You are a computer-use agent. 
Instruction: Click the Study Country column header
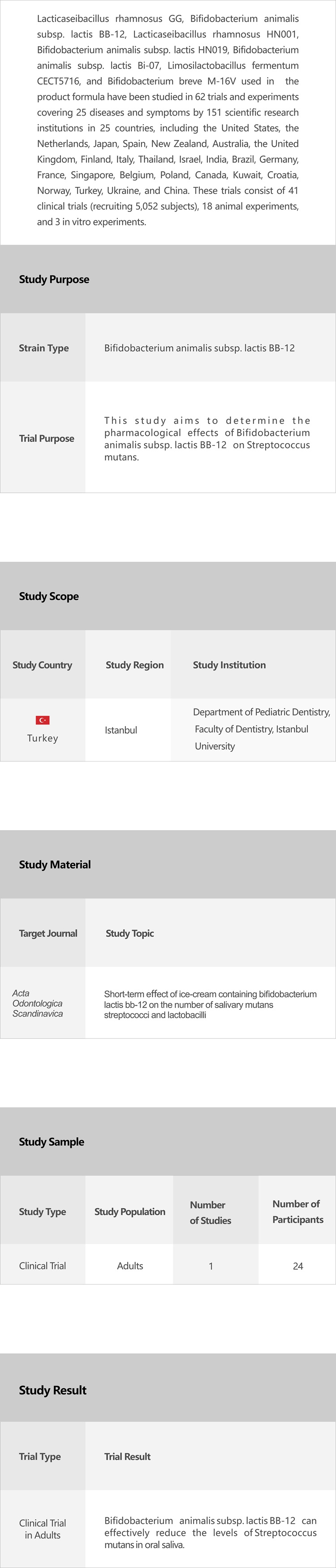coord(42,665)
